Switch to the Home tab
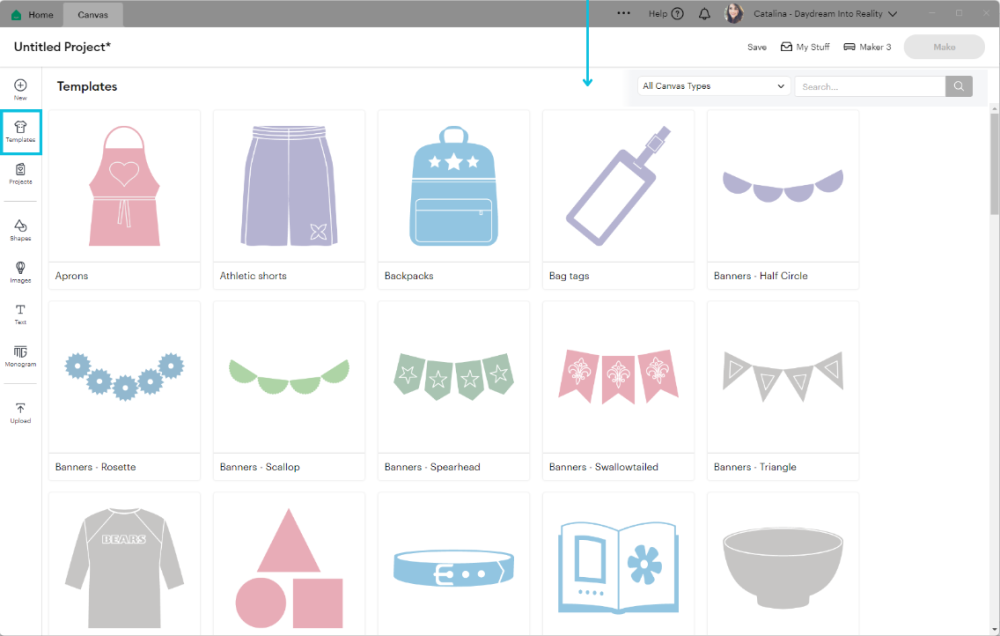Image resolution: width=1000 pixels, height=636 pixels. 32,14
